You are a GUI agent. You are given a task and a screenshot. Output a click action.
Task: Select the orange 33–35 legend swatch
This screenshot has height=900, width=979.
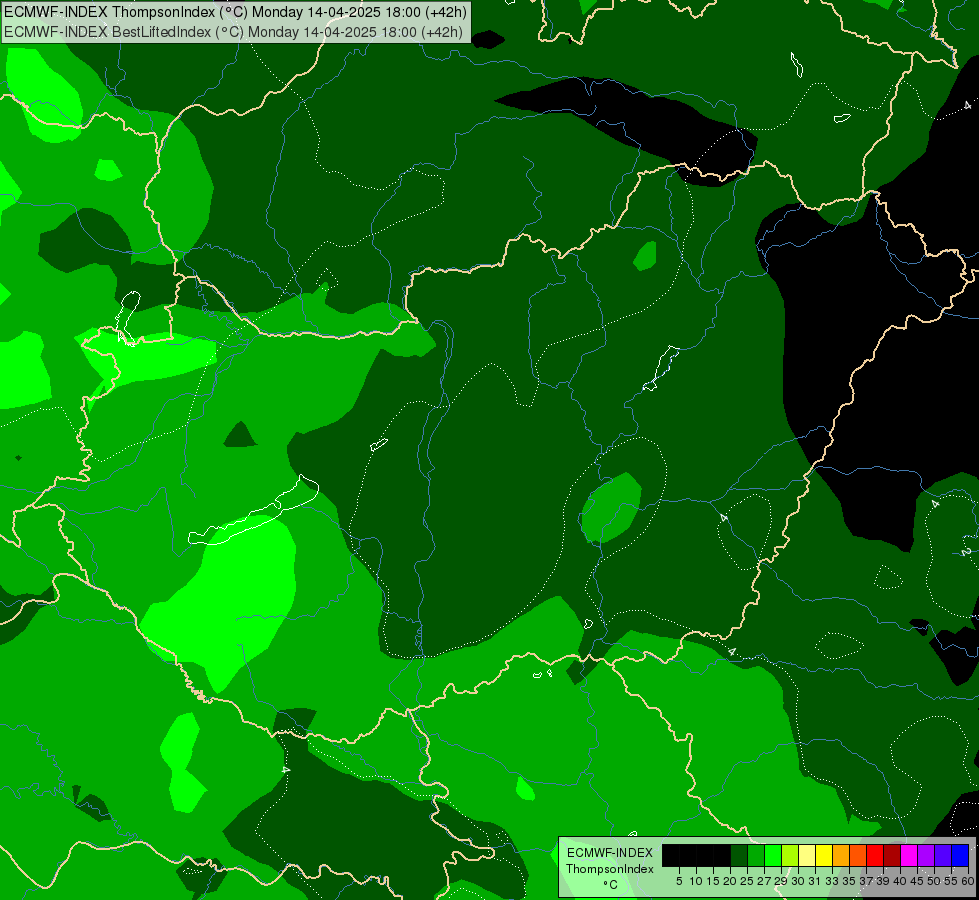pyautogui.click(x=842, y=855)
